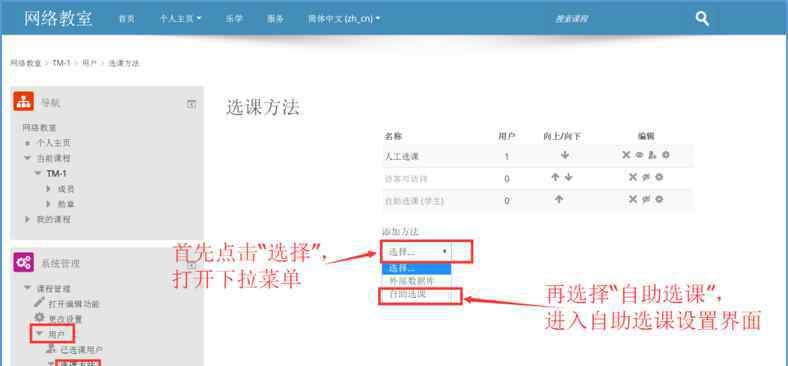Open 个人主页 link in 导航 tree
Image resolution: width=788 pixels, height=366 pixels.
[x=54, y=143]
